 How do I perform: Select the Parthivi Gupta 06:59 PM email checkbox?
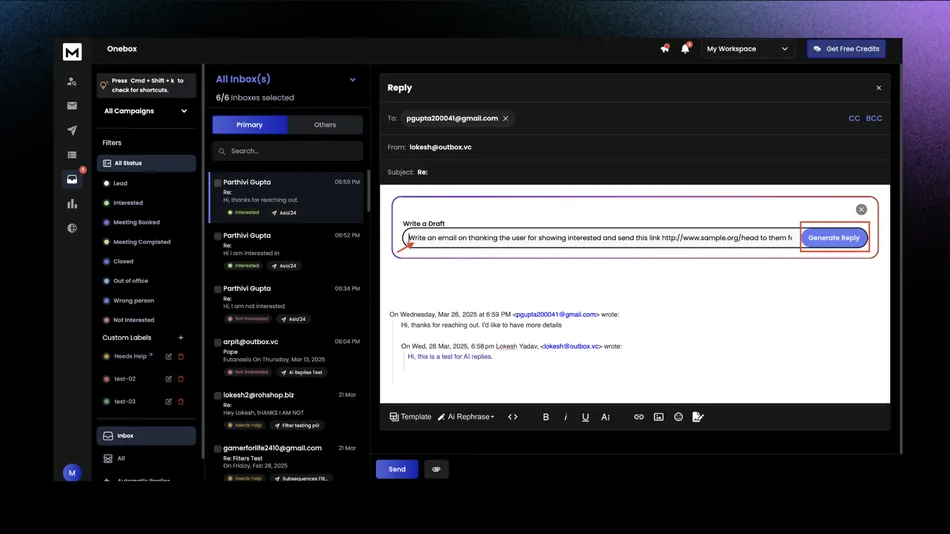pyautogui.click(x=218, y=182)
